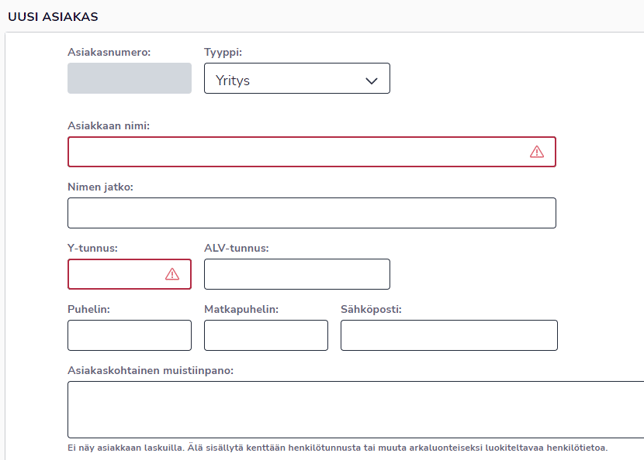Click the warning icon in Asiakkaan nimi field
The image size is (644, 460).
pos(537,152)
